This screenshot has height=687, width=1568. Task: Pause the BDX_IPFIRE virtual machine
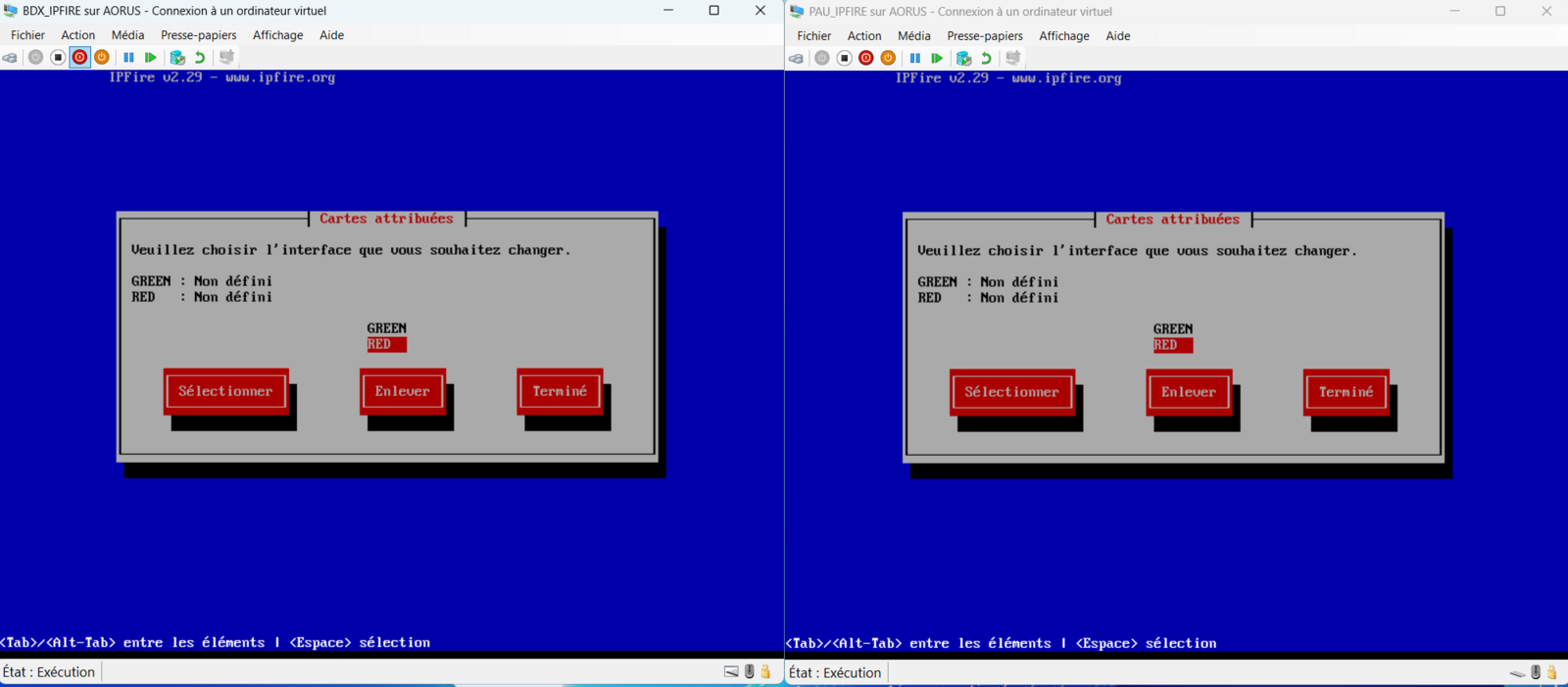pos(128,58)
